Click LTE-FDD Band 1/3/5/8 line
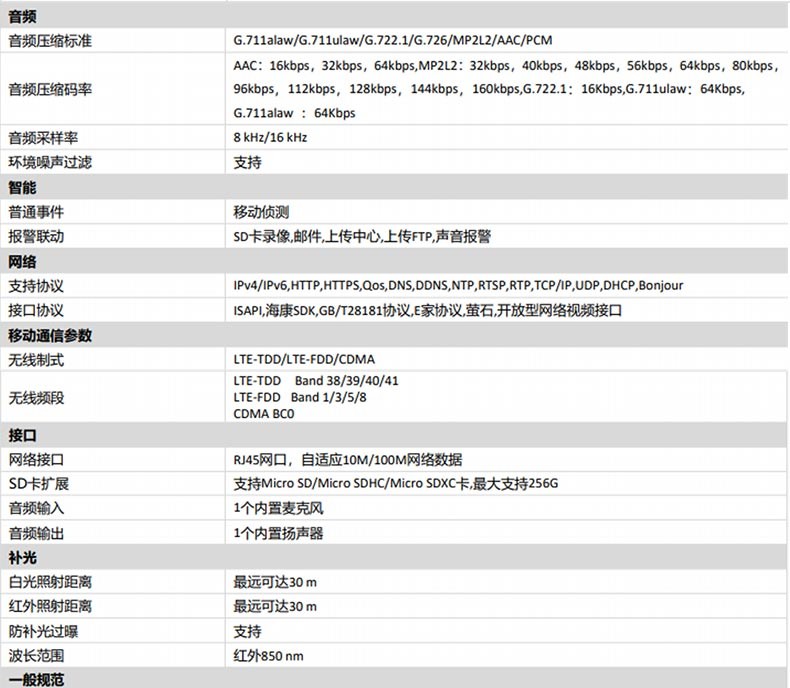Screen dimensions: 790x688 [x=300, y=397]
